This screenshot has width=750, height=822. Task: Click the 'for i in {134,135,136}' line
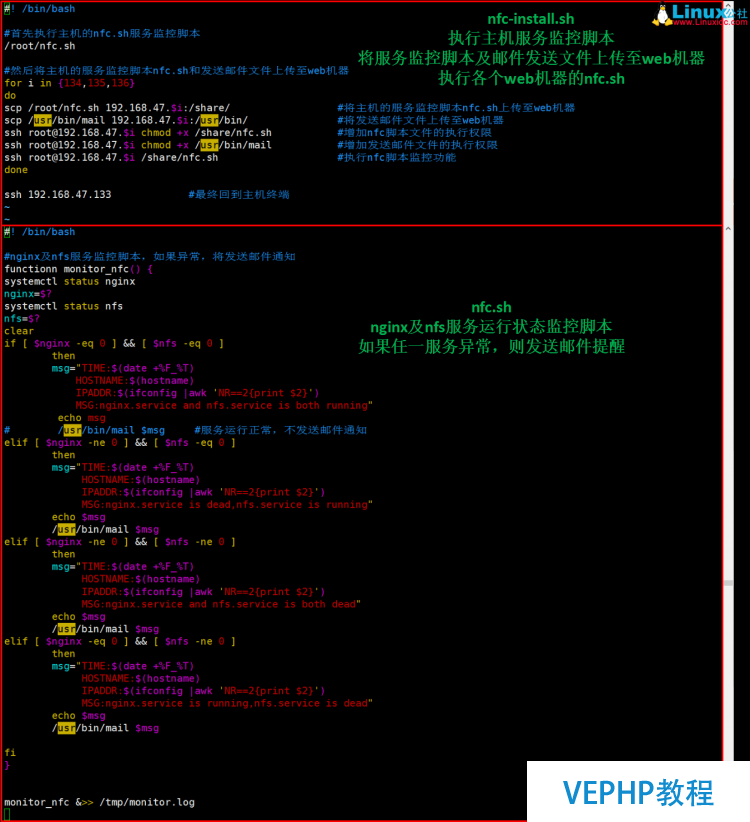click(x=69, y=83)
